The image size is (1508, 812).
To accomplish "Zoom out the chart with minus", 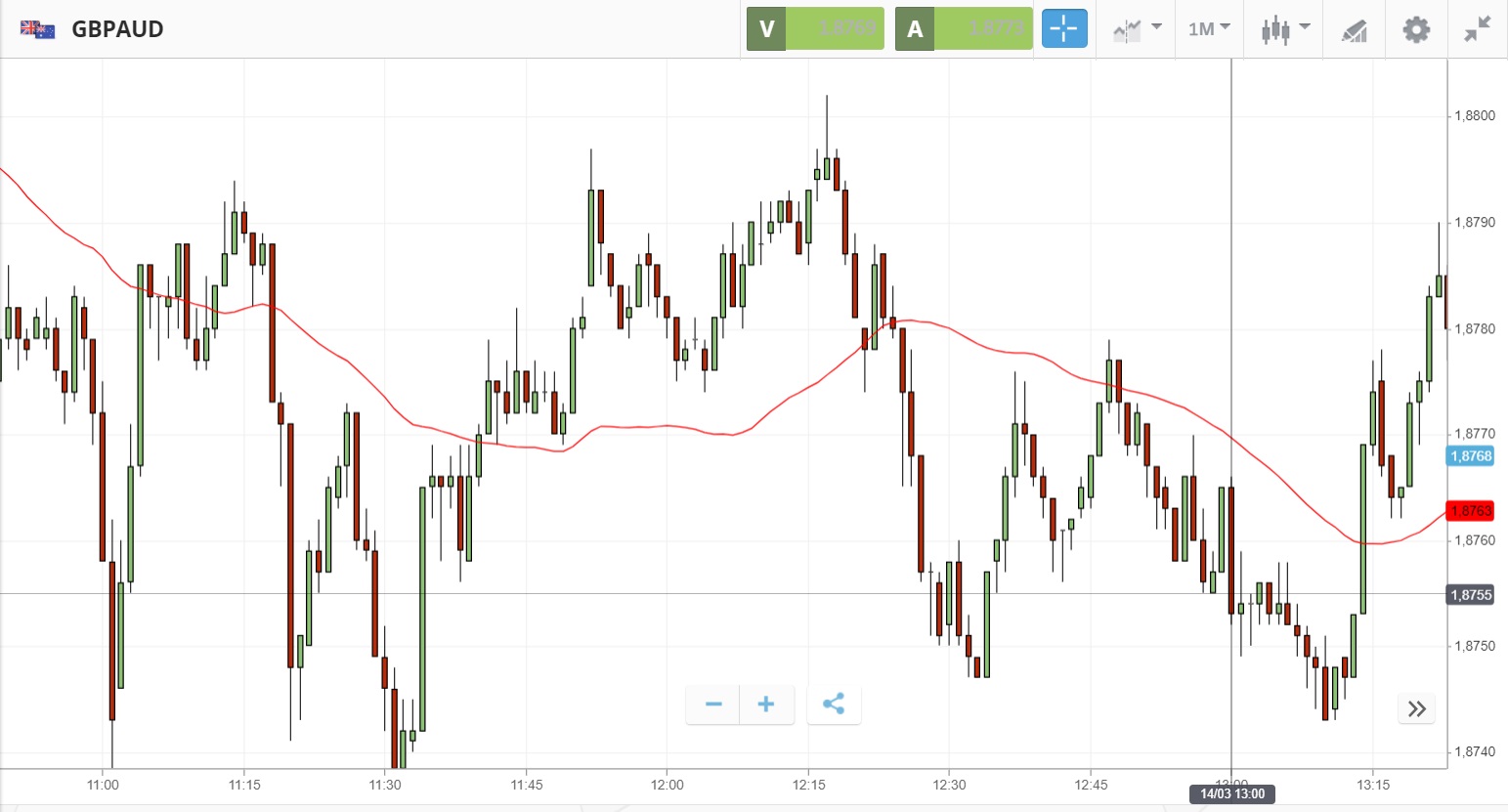I will [713, 705].
